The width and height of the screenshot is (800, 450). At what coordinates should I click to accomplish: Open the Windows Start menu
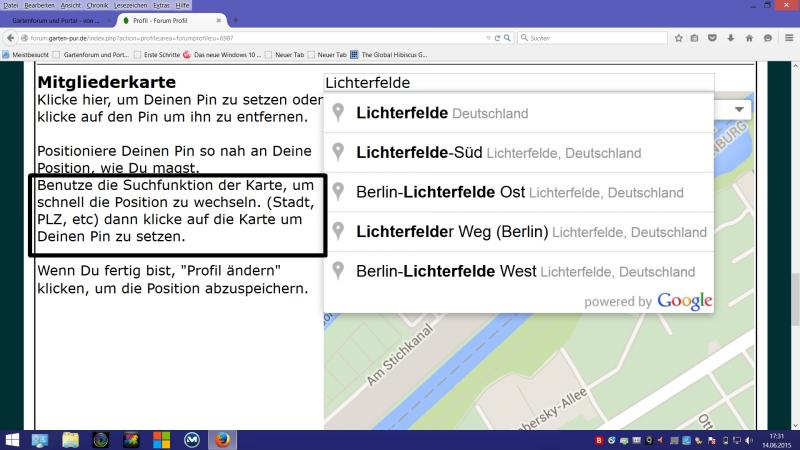point(12,440)
